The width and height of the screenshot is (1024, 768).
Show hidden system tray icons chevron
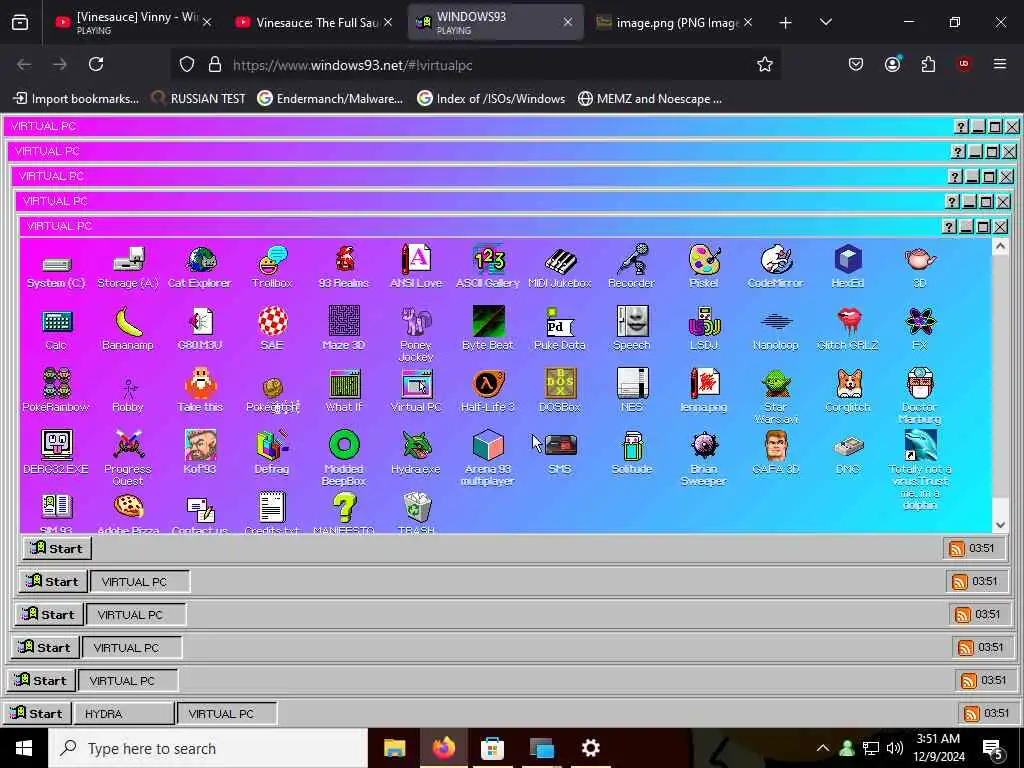pos(823,748)
